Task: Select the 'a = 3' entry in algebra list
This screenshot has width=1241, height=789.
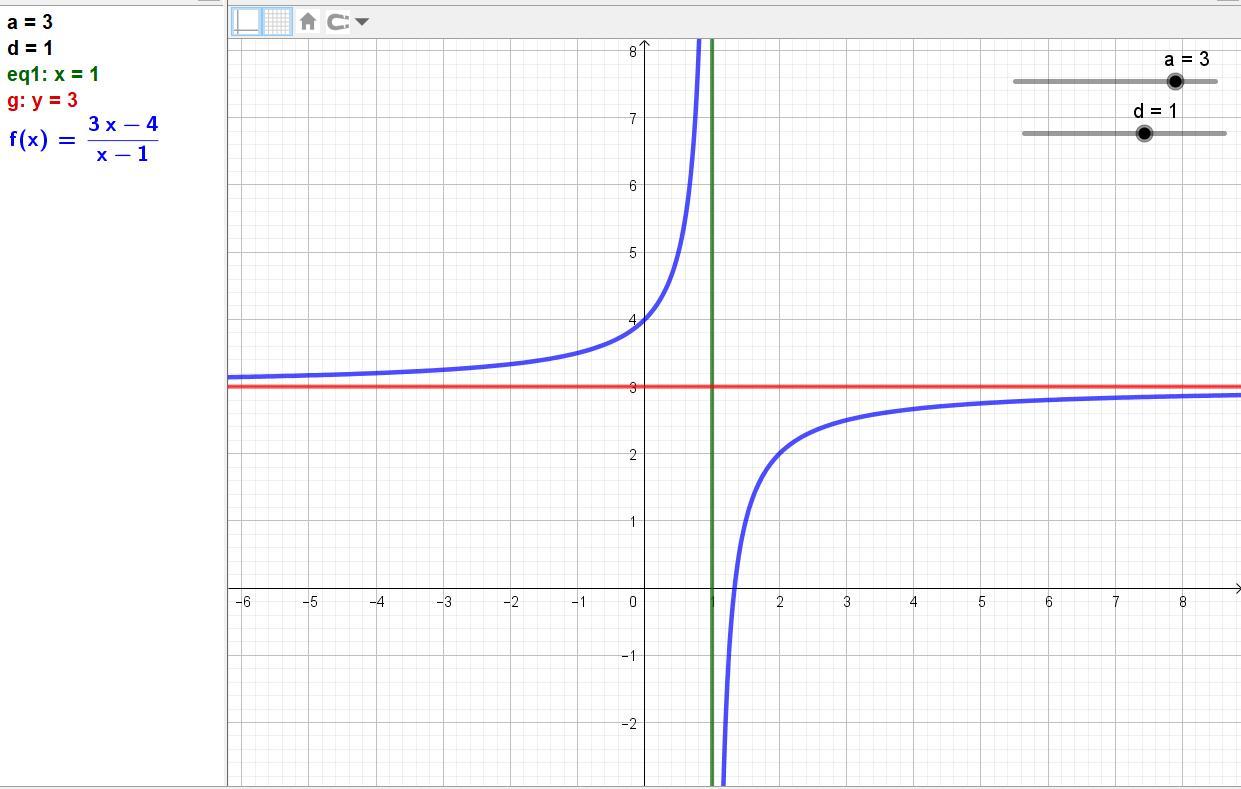Action: click(30, 22)
